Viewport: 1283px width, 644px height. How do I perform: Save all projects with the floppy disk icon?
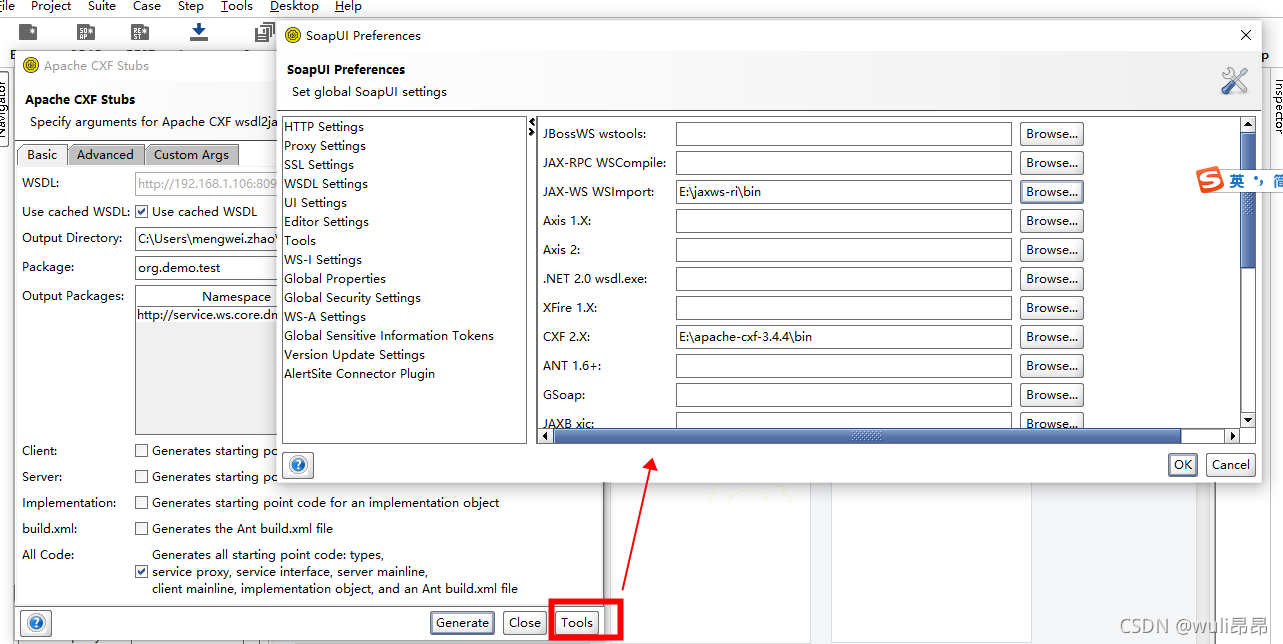tap(262, 32)
